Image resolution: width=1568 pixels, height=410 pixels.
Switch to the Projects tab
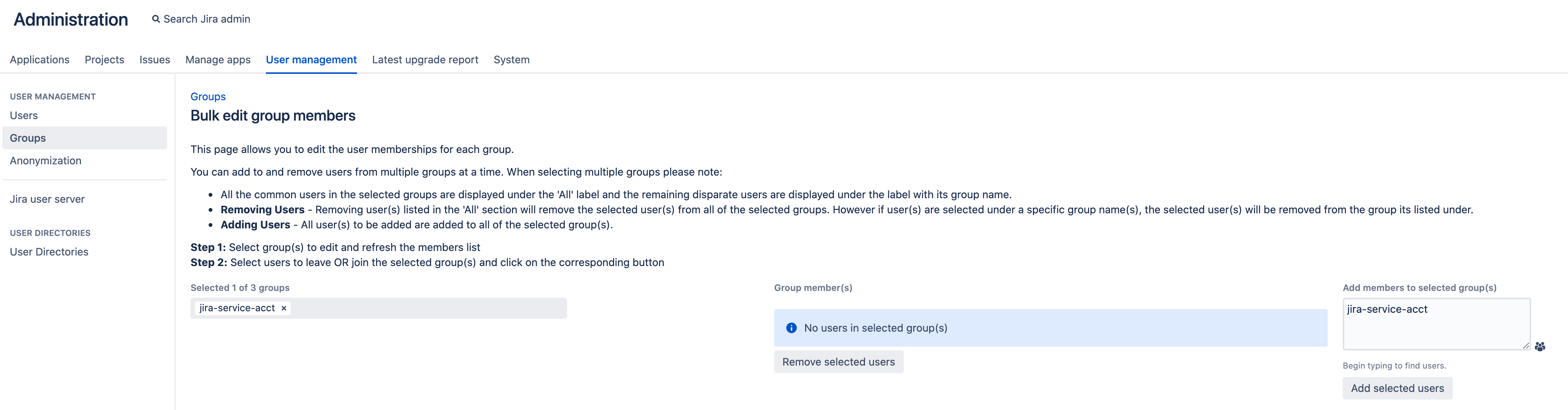[x=104, y=60]
